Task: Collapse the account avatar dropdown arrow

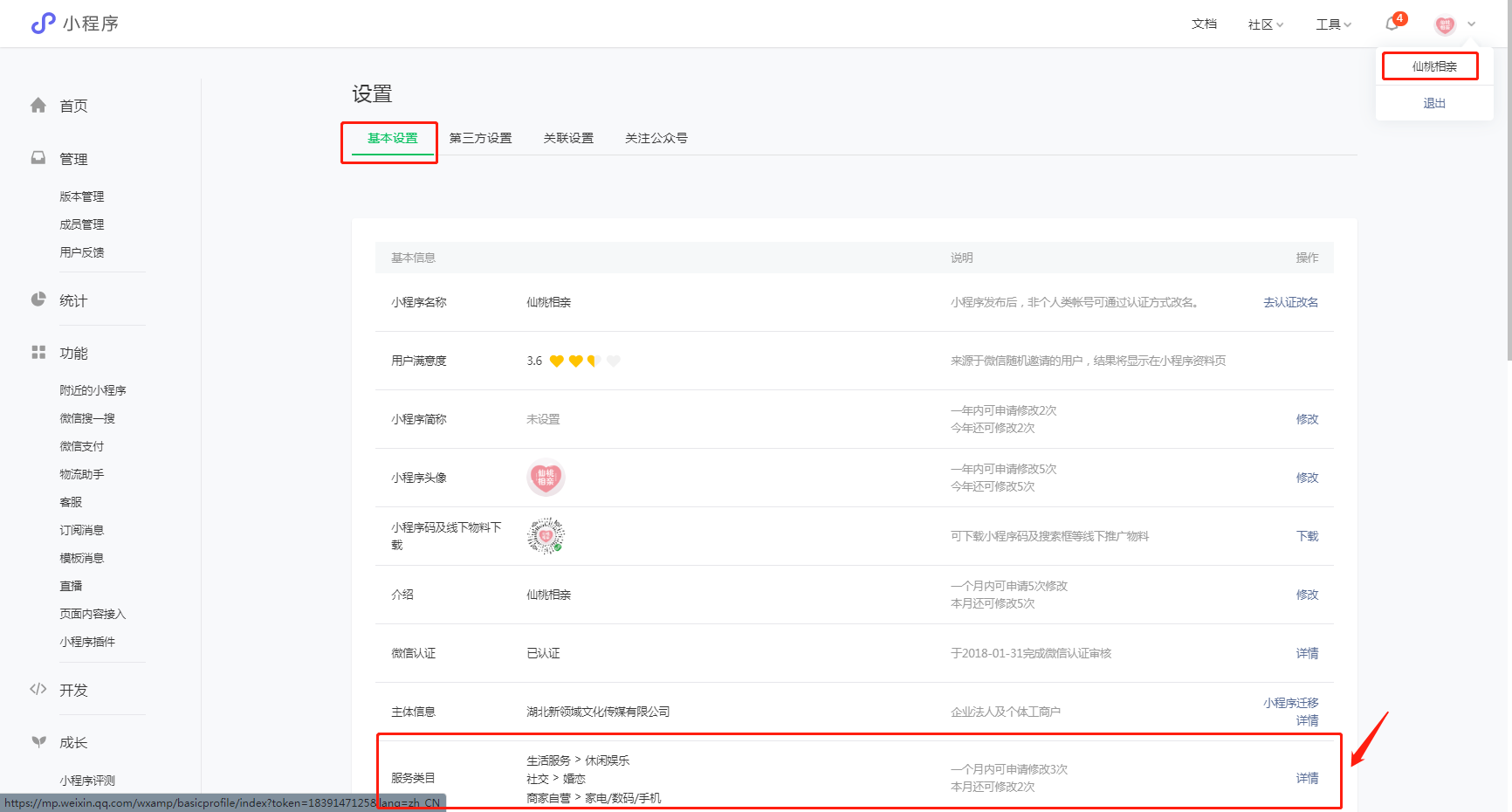Action: tap(1472, 24)
